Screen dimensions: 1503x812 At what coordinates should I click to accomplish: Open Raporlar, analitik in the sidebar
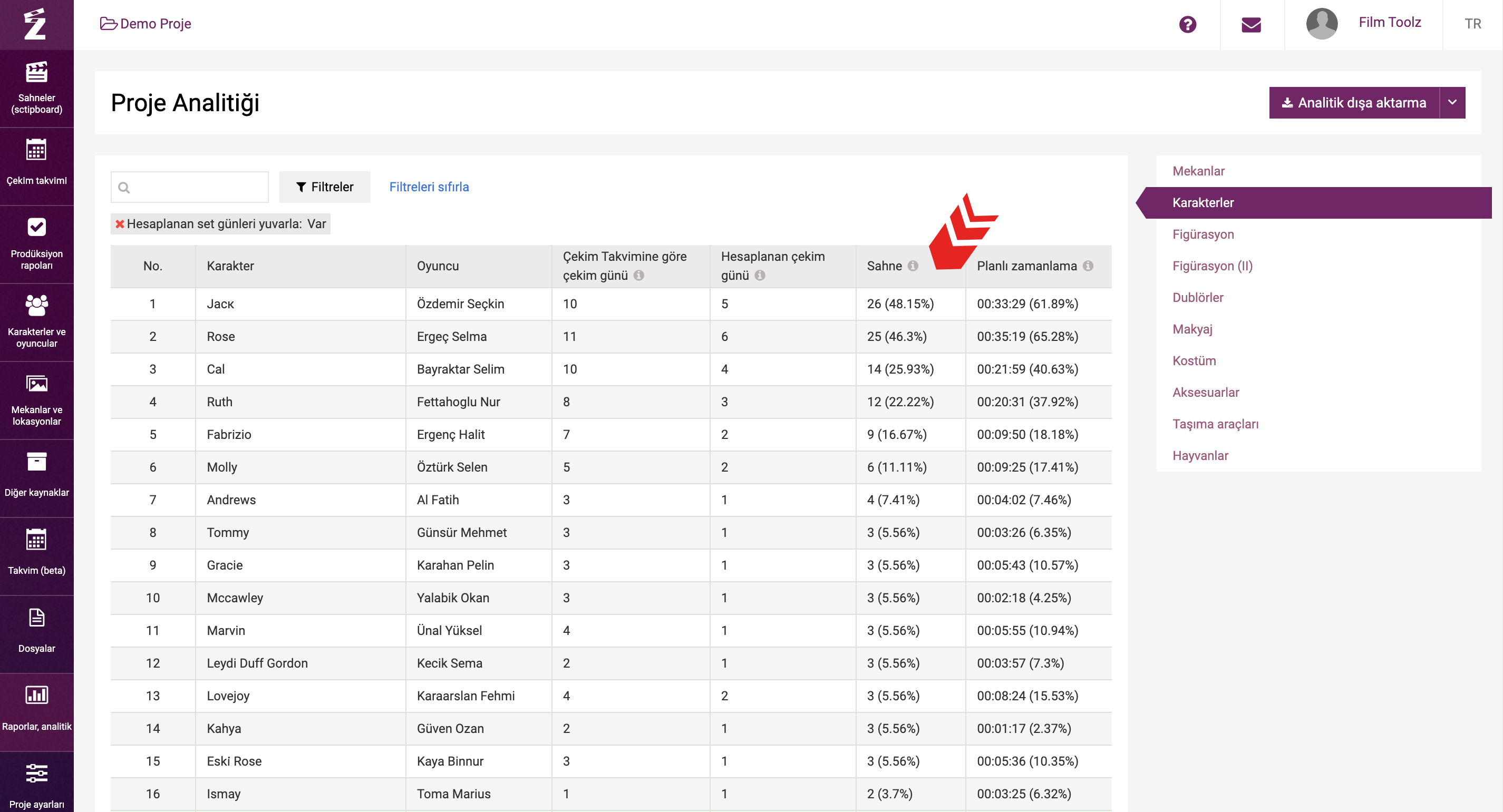[x=37, y=712]
